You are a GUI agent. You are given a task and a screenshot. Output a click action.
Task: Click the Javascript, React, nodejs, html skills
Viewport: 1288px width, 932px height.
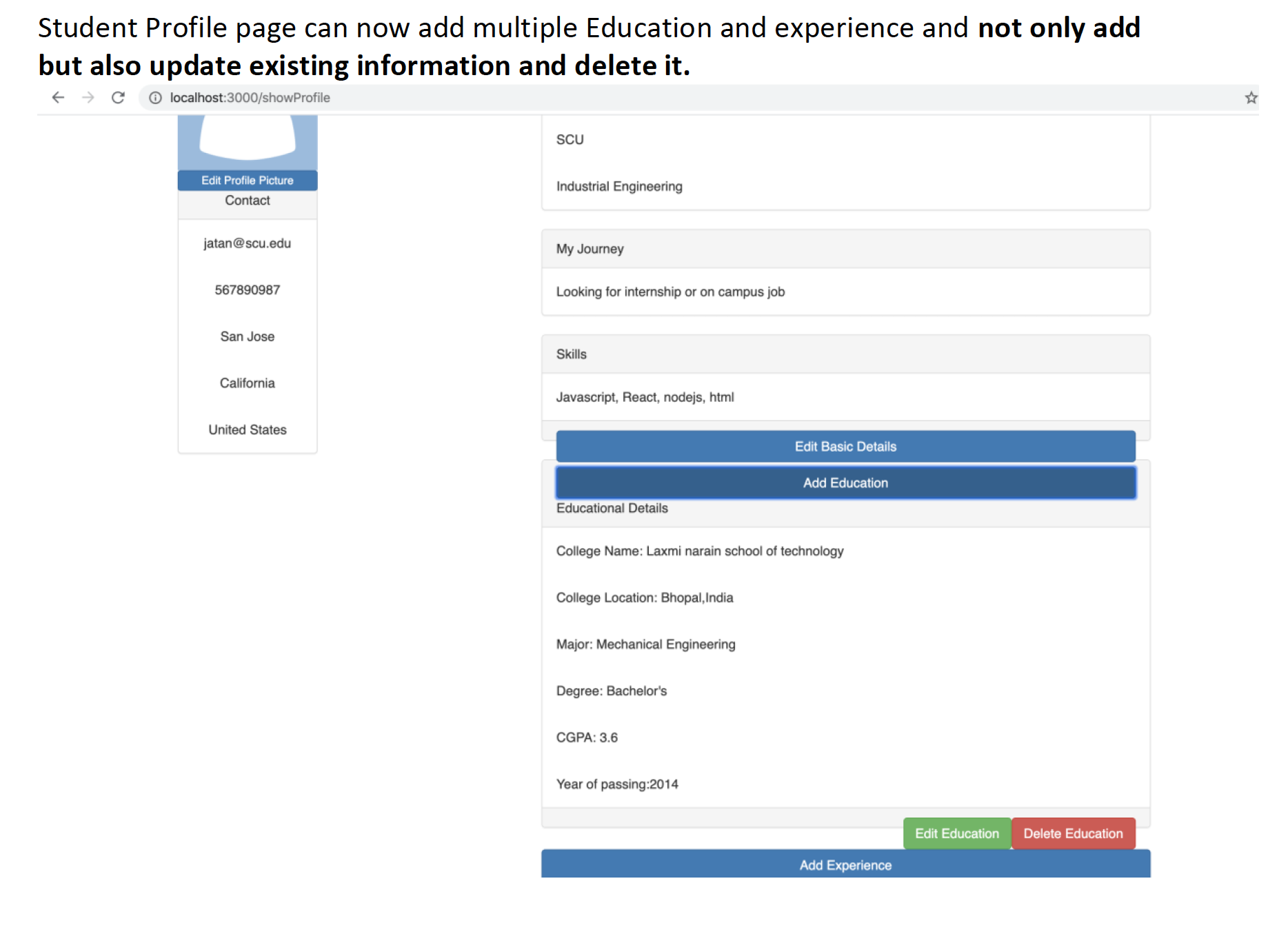point(645,398)
